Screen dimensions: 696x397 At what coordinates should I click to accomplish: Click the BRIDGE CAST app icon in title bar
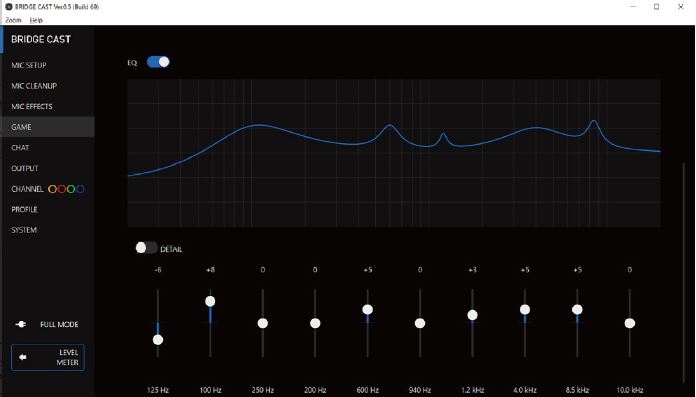[x=8, y=7]
